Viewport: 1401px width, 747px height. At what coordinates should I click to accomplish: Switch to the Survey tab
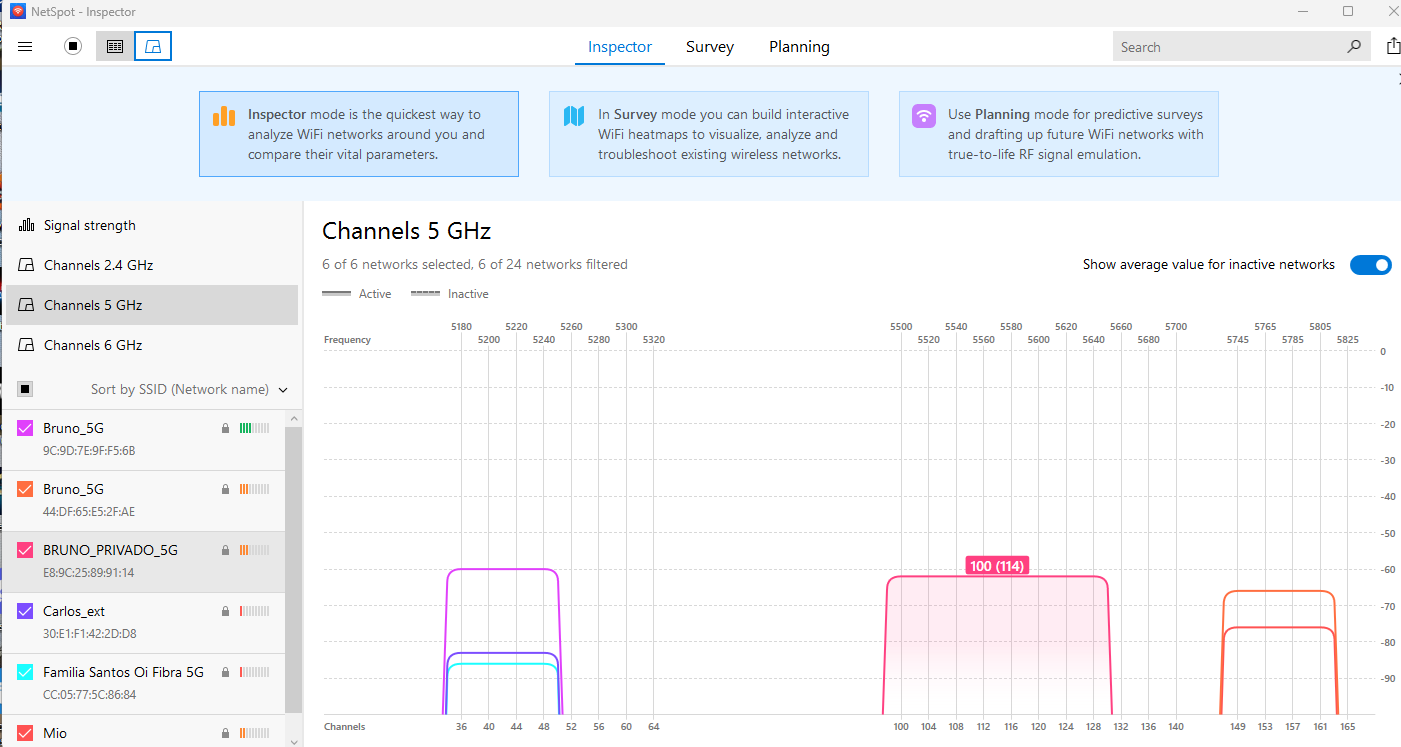click(710, 47)
